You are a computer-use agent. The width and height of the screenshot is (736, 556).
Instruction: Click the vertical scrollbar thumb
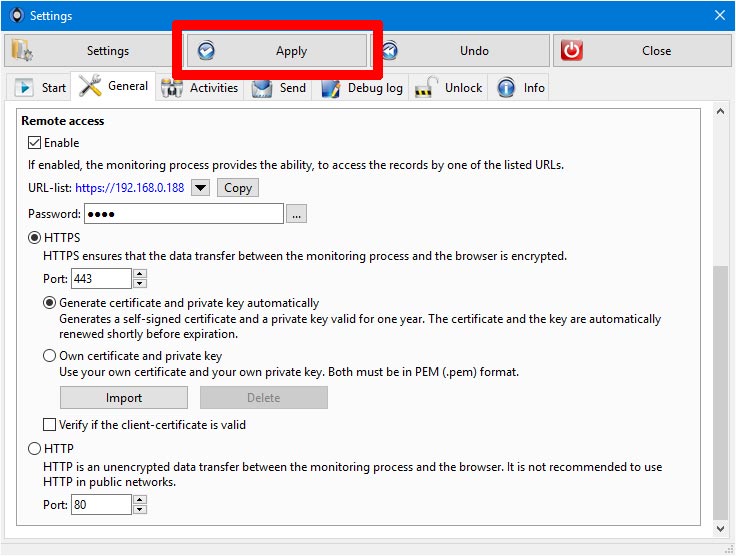[720, 393]
